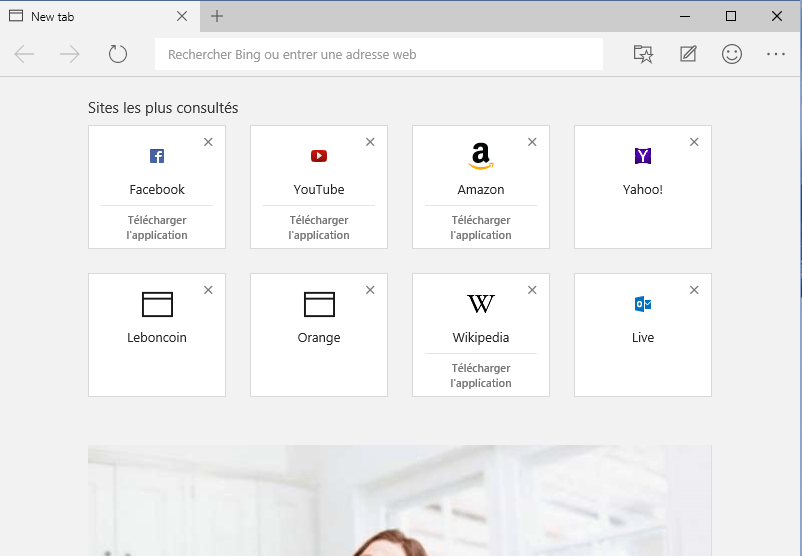The height and width of the screenshot is (556, 802).
Task: Go back with the left arrow button
Action: pyautogui.click(x=24, y=54)
